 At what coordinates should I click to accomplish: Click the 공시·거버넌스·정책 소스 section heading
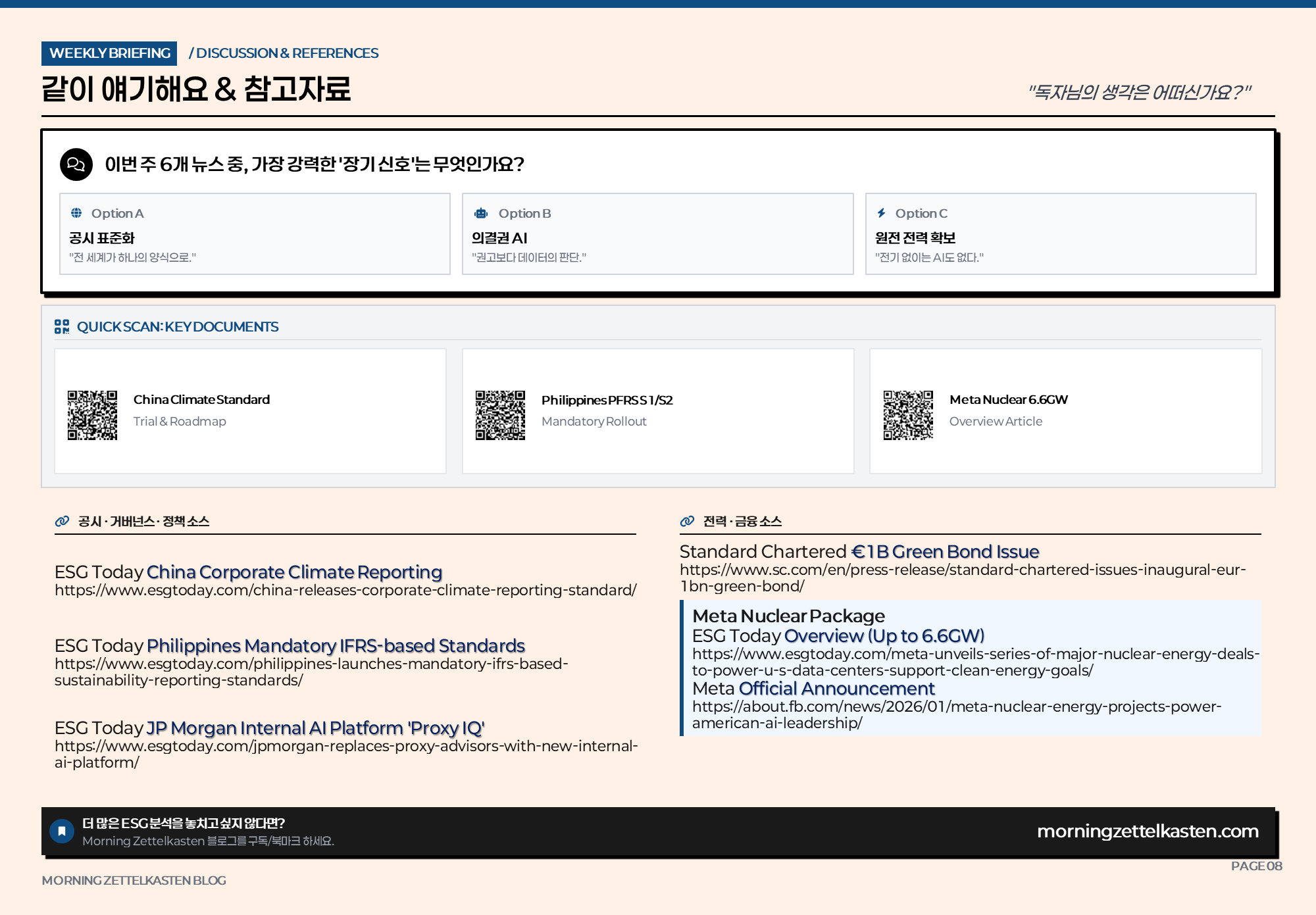[x=143, y=521]
